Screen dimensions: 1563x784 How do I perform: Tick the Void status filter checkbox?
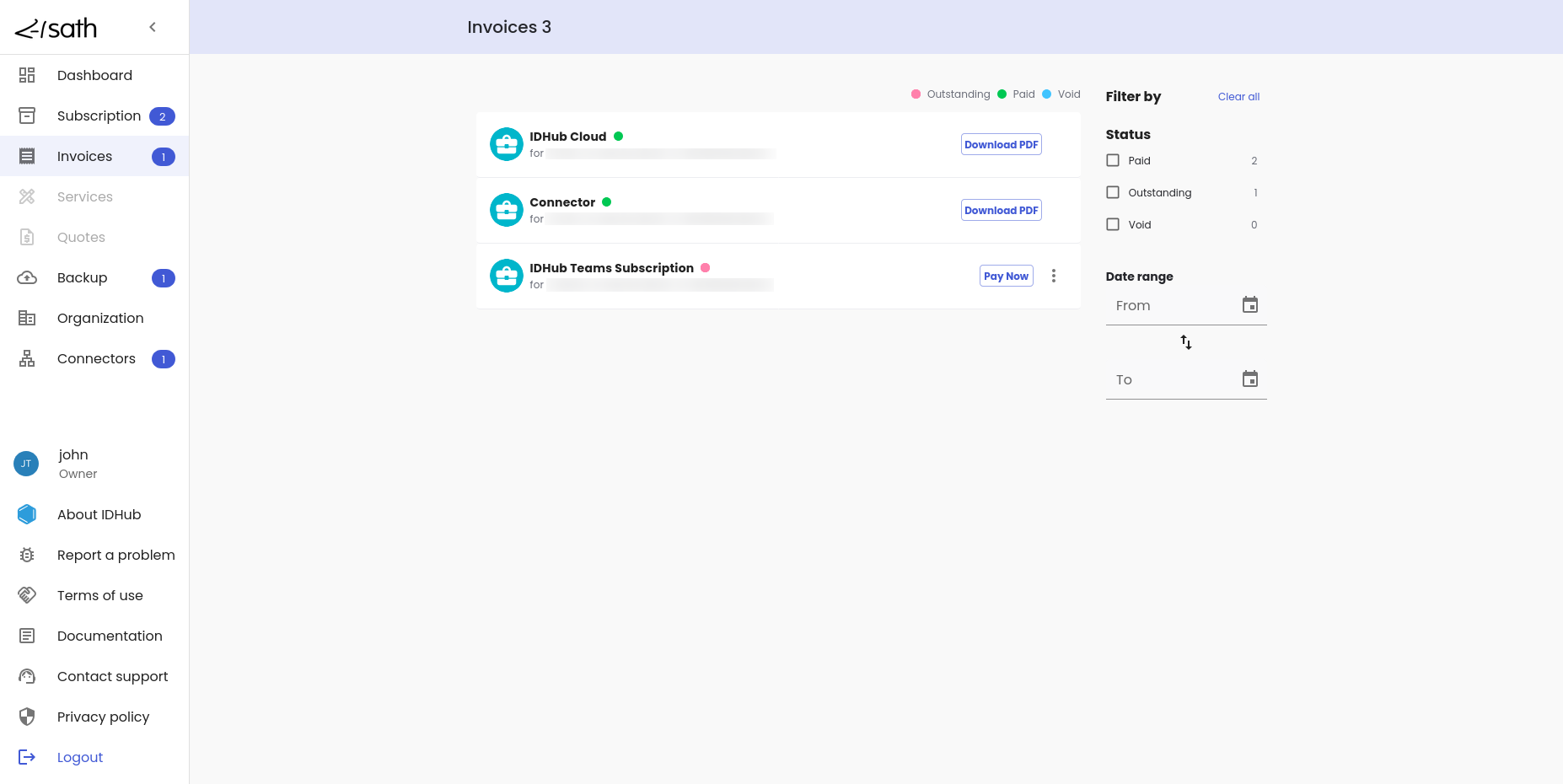[1113, 224]
